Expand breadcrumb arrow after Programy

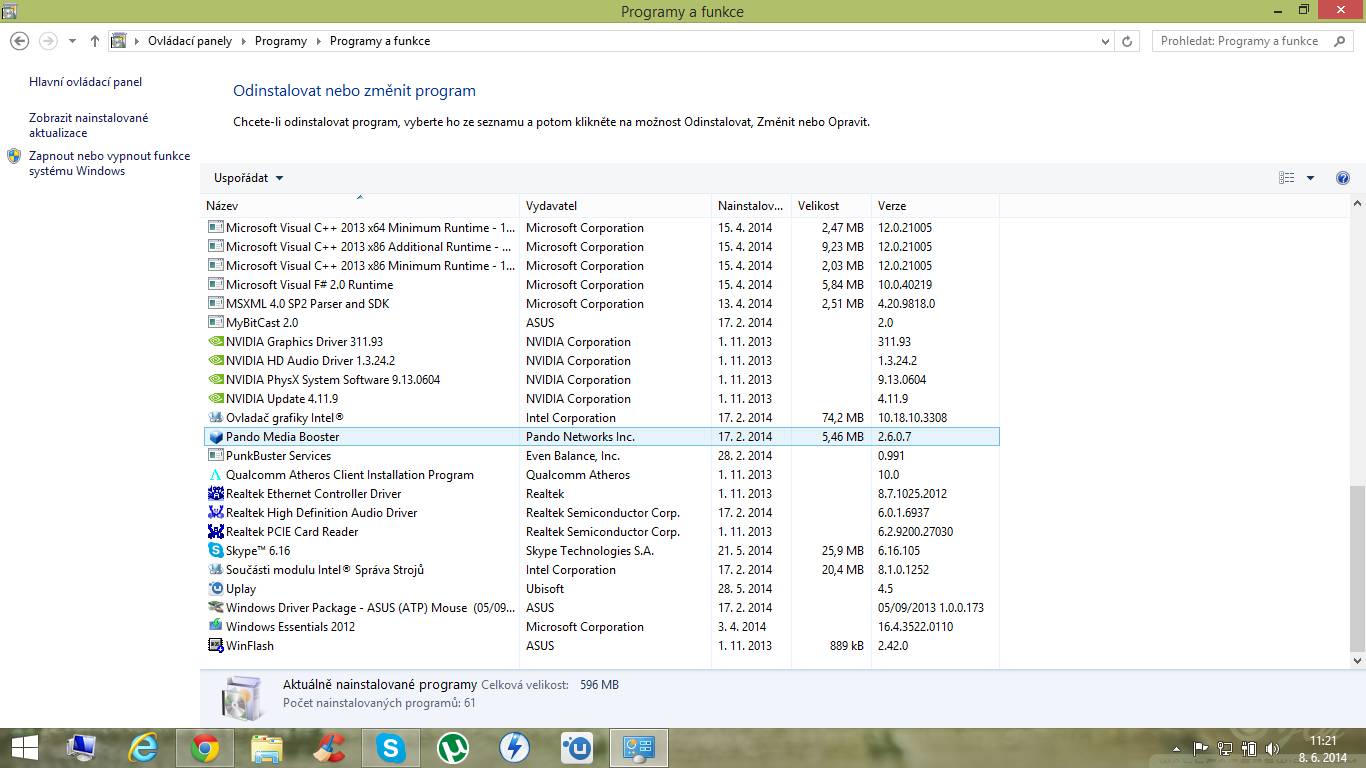click(318, 41)
